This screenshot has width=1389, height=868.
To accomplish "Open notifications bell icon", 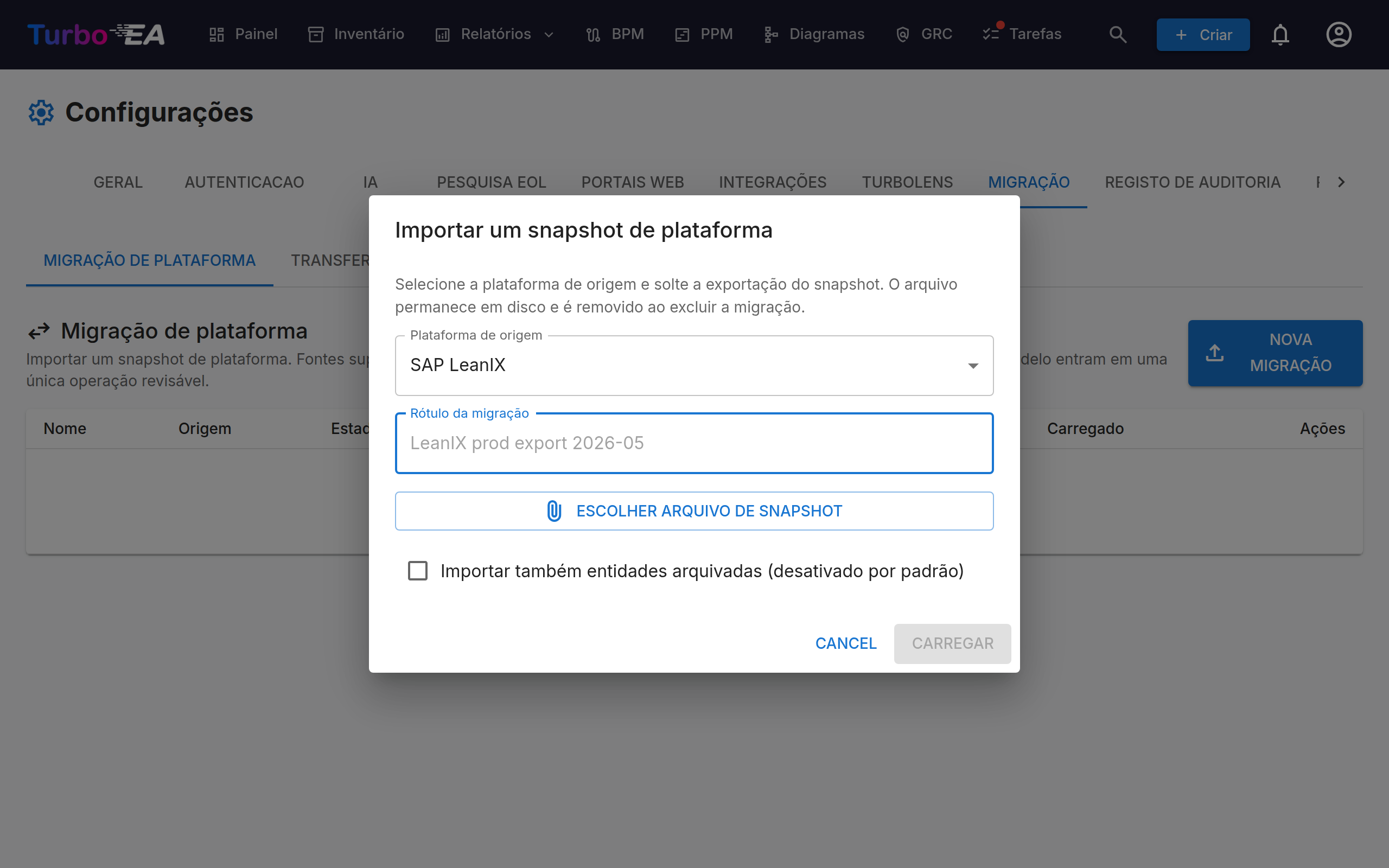I will click(x=1280, y=34).
